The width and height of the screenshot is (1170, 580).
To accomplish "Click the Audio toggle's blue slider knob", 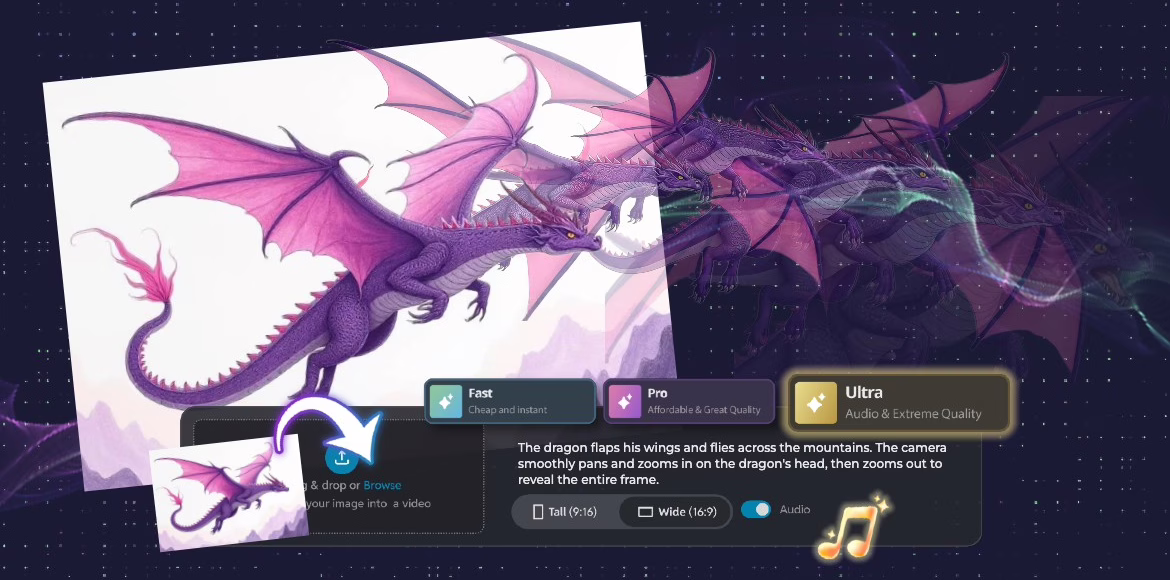I will 762,510.
